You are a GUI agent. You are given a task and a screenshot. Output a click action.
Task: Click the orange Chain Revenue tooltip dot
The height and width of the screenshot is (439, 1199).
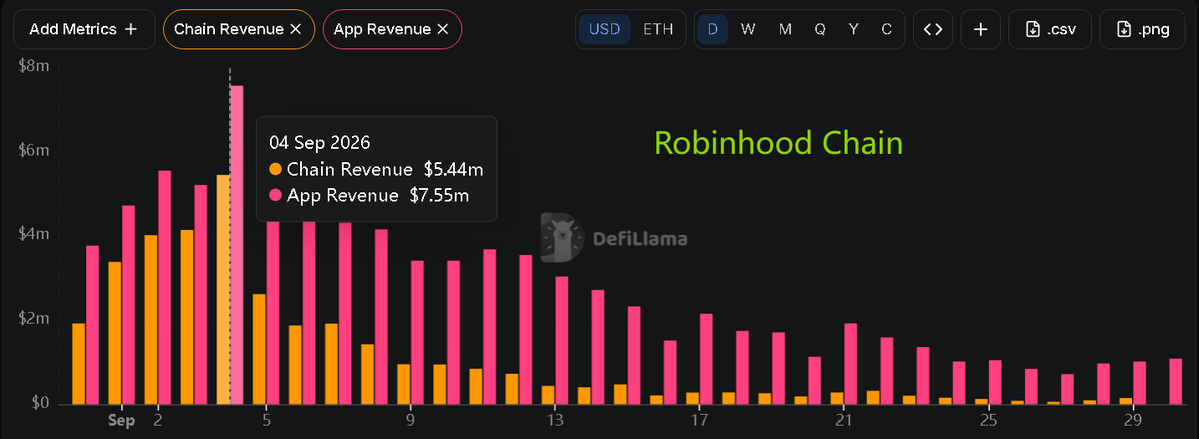click(275, 170)
